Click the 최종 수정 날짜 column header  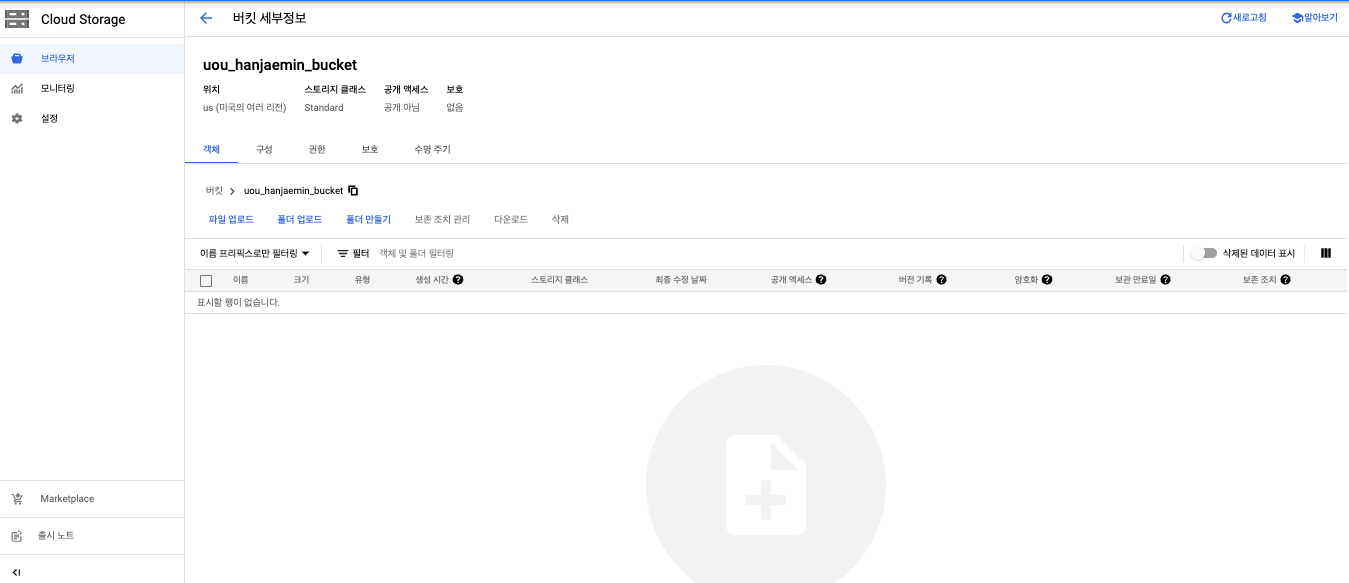coord(681,280)
